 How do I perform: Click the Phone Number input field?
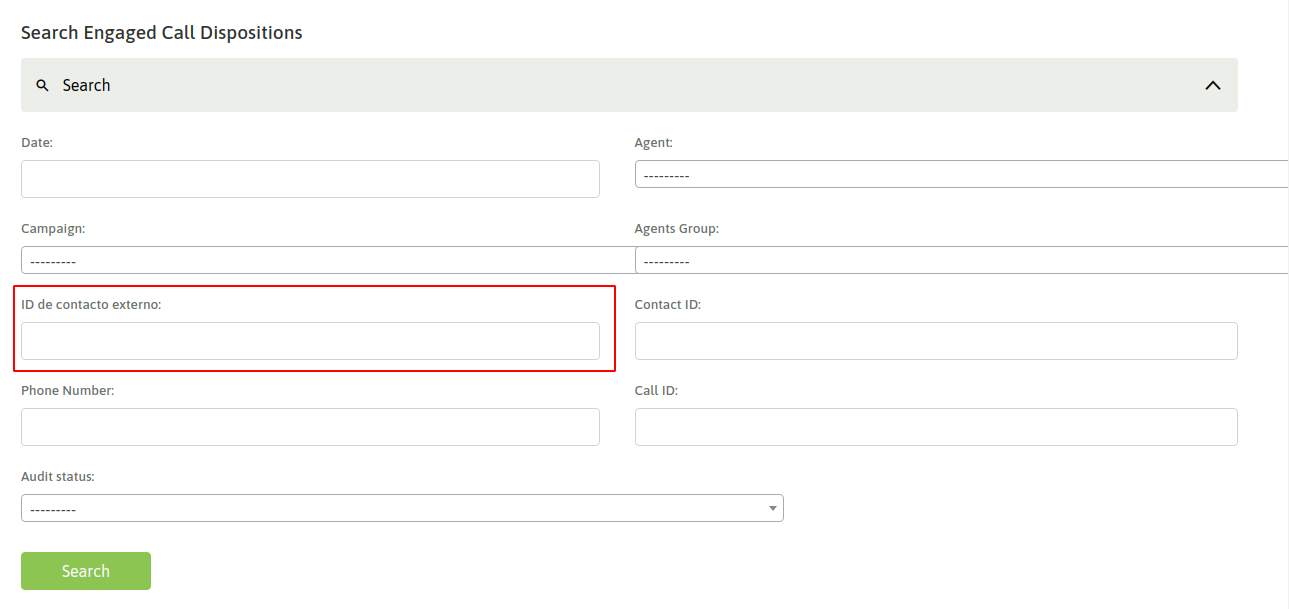click(310, 427)
